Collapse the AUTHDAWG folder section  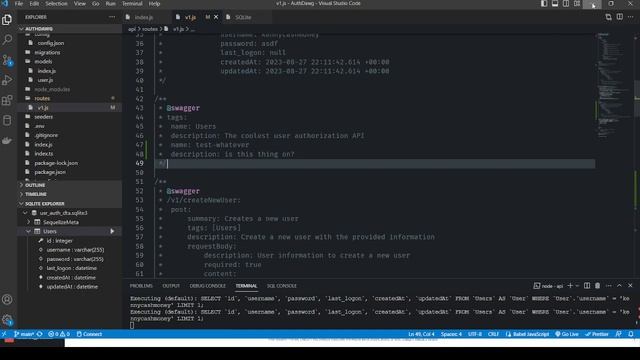[69, 29]
